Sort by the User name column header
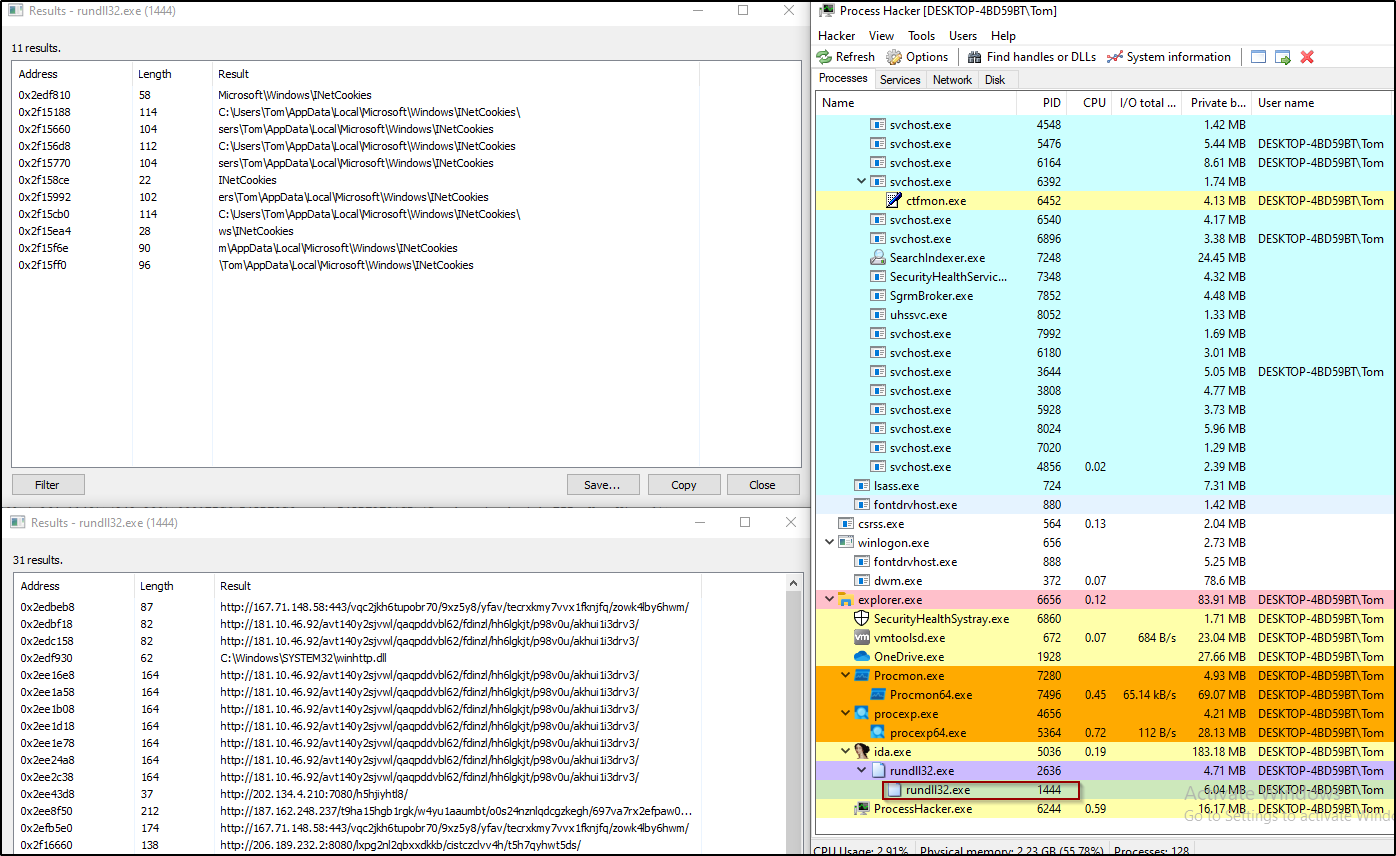 (x=1321, y=103)
